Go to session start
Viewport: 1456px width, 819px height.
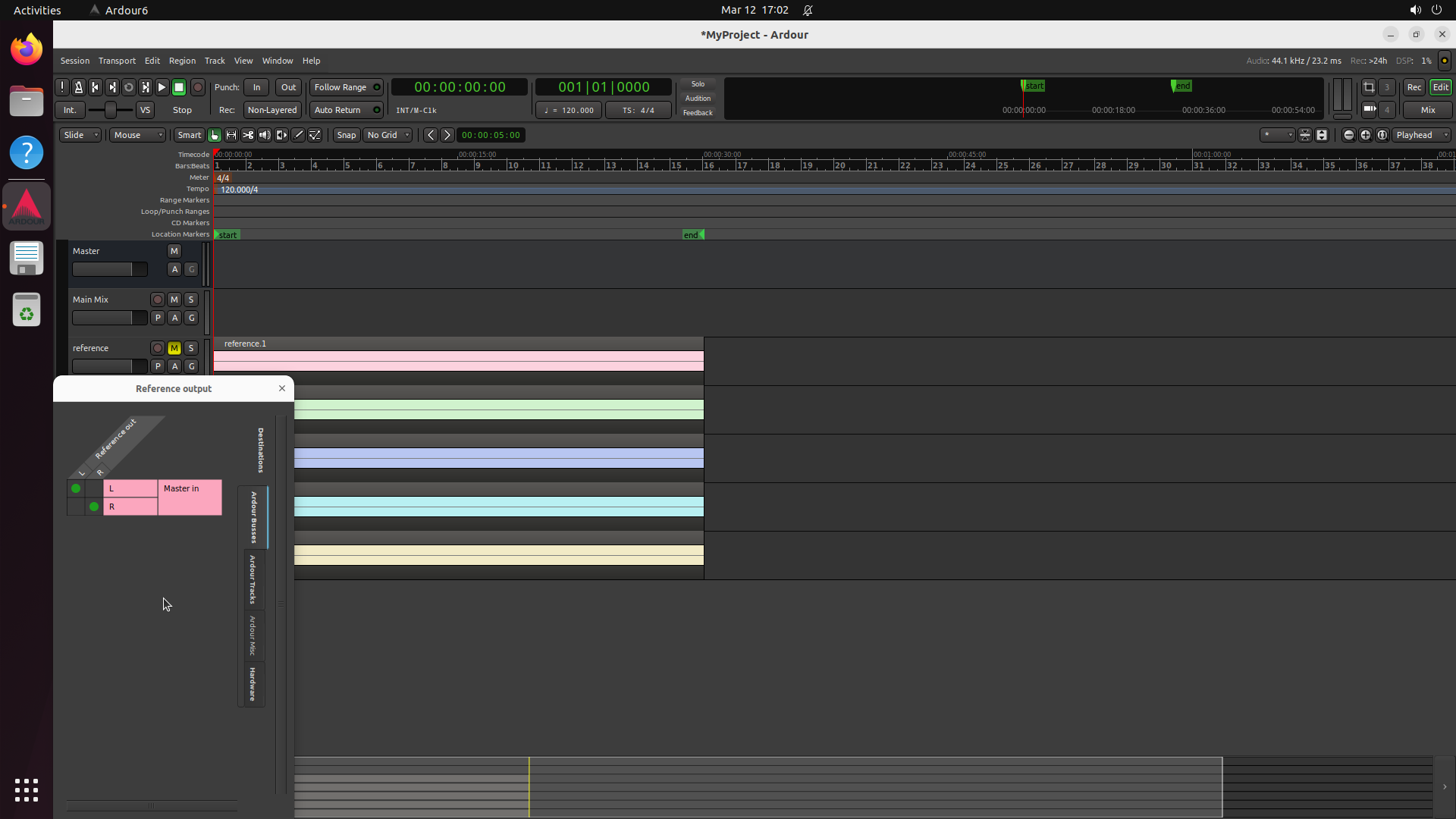[x=96, y=87]
